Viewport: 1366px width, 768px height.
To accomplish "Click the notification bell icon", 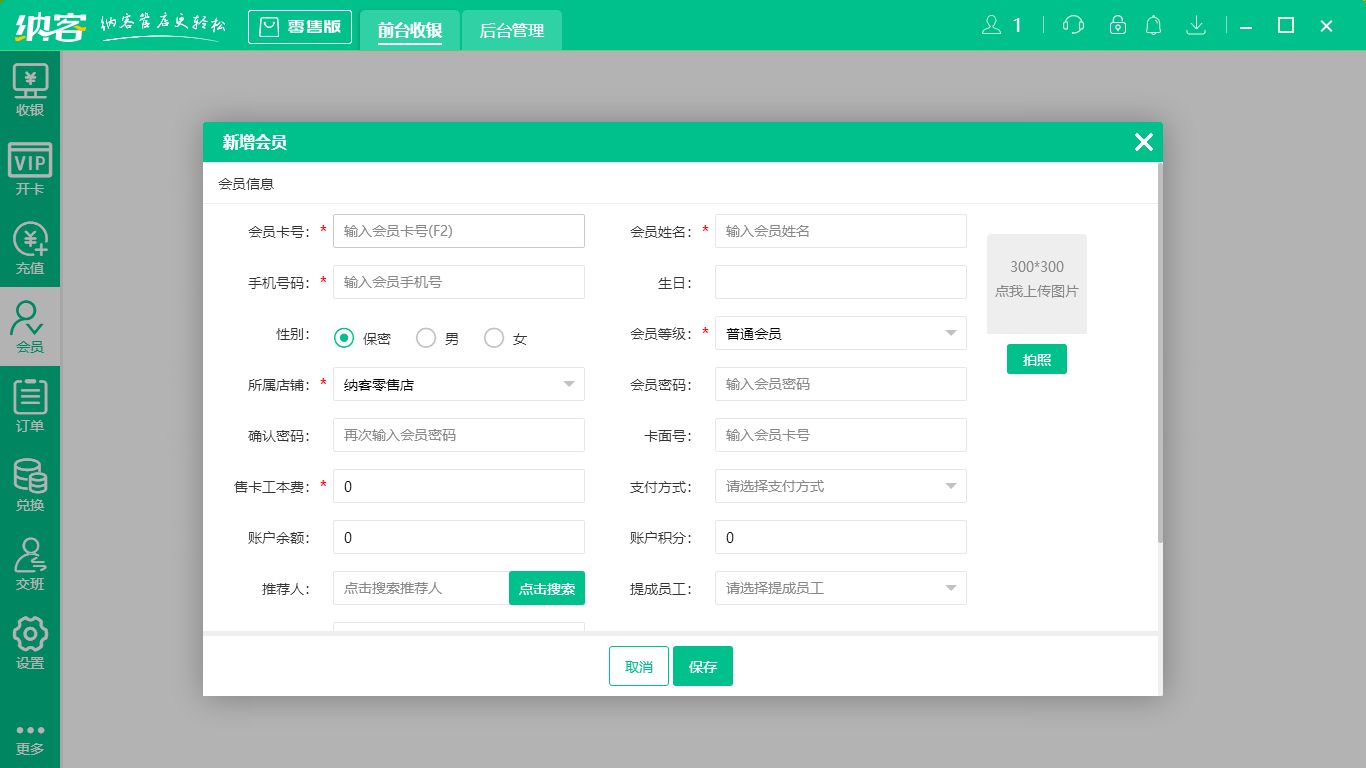I will [x=1153, y=25].
